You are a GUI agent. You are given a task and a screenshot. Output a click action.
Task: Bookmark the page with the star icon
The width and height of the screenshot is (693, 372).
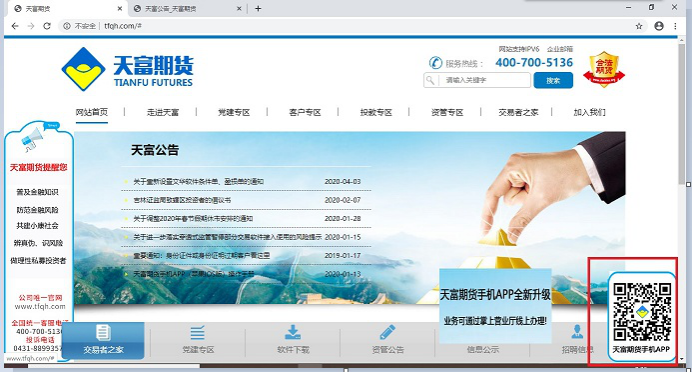point(639,26)
